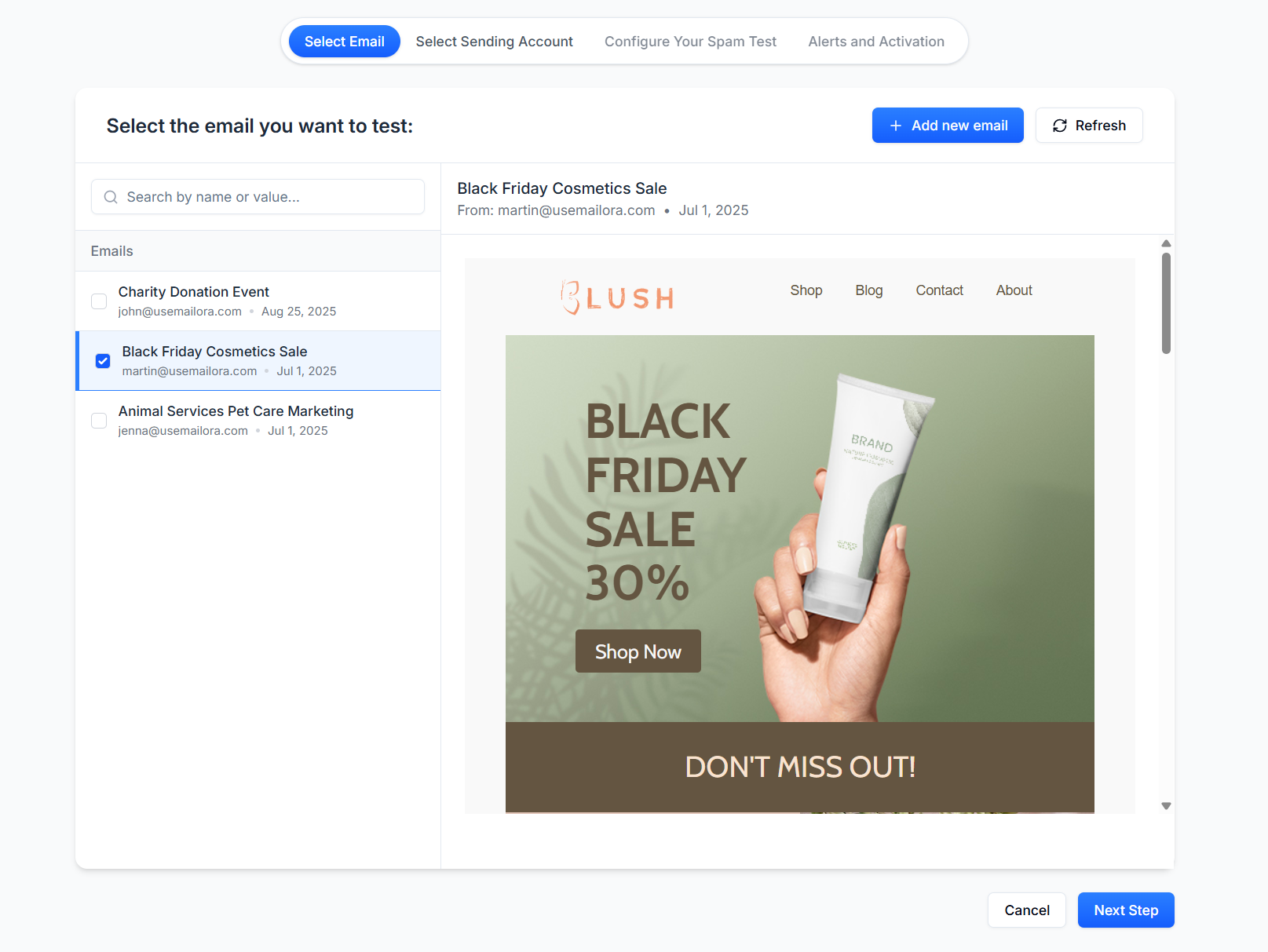Click the Blush logo in email preview

pos(617,297)
